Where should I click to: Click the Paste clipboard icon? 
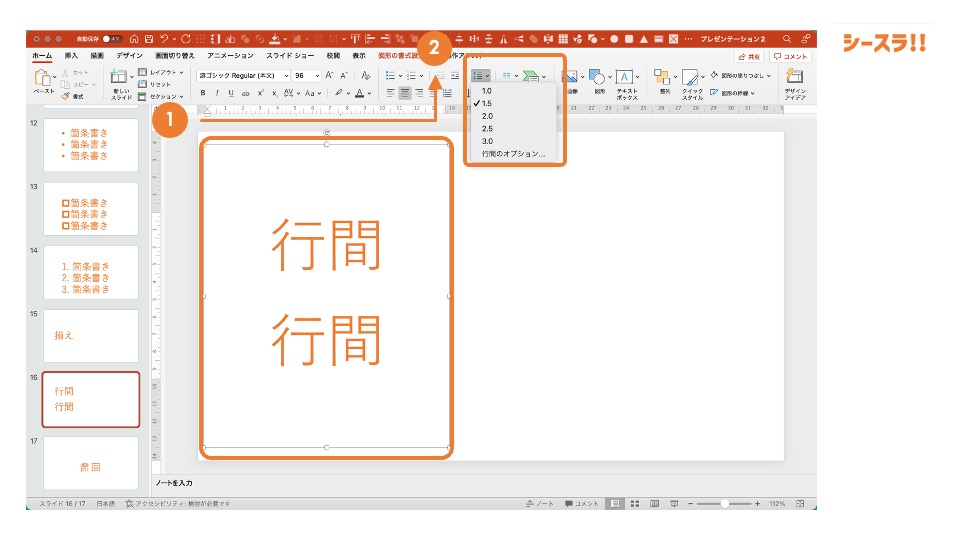tap(43, 78)
